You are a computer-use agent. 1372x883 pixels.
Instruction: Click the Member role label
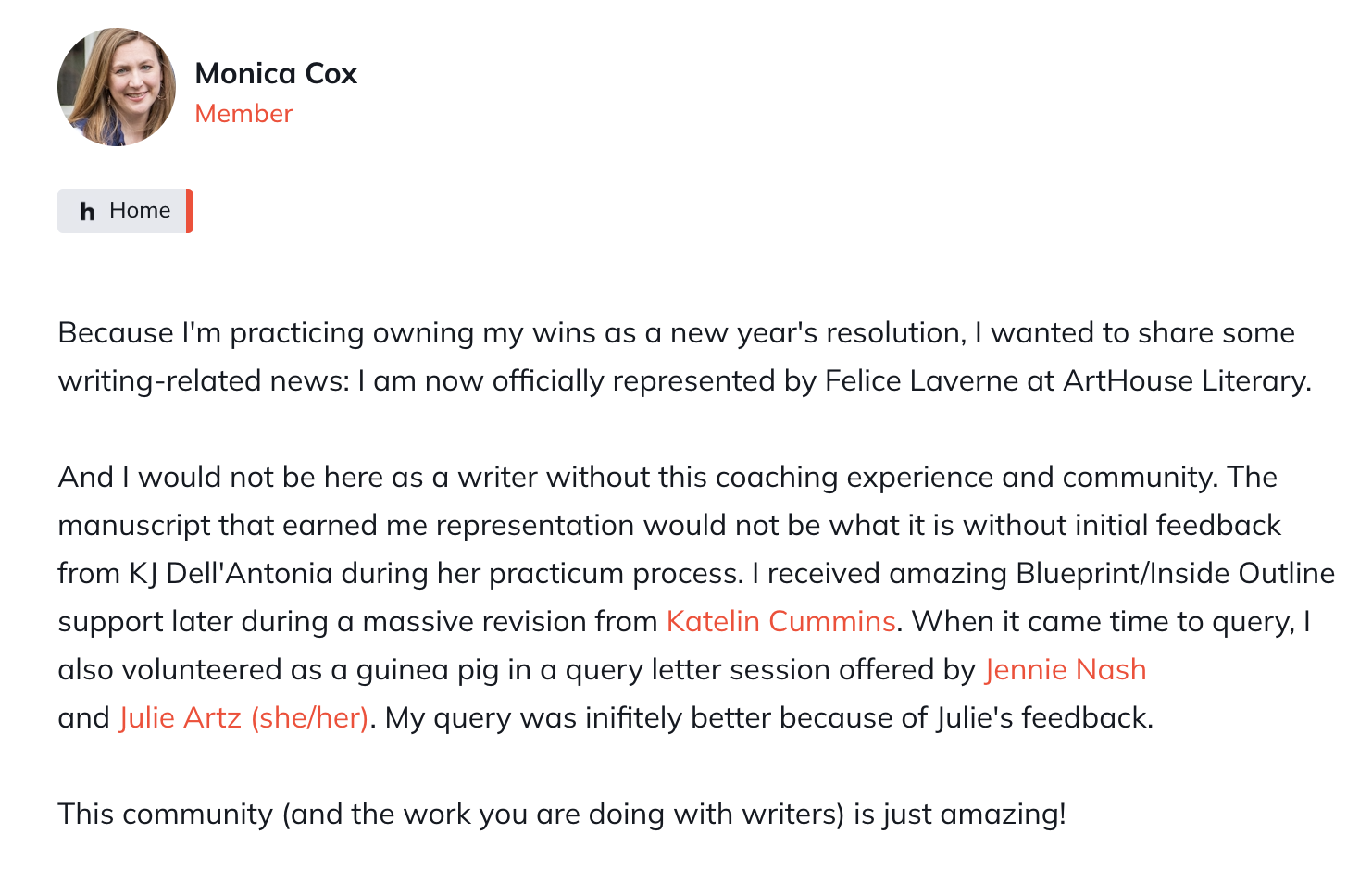(243, 113)
